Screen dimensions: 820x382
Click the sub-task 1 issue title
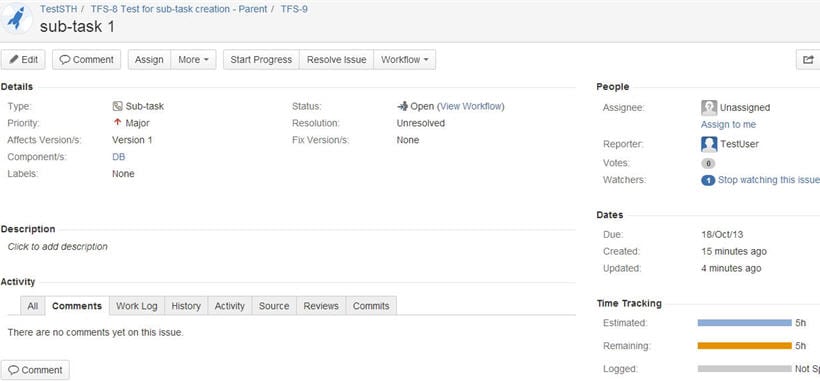[77, 26]
